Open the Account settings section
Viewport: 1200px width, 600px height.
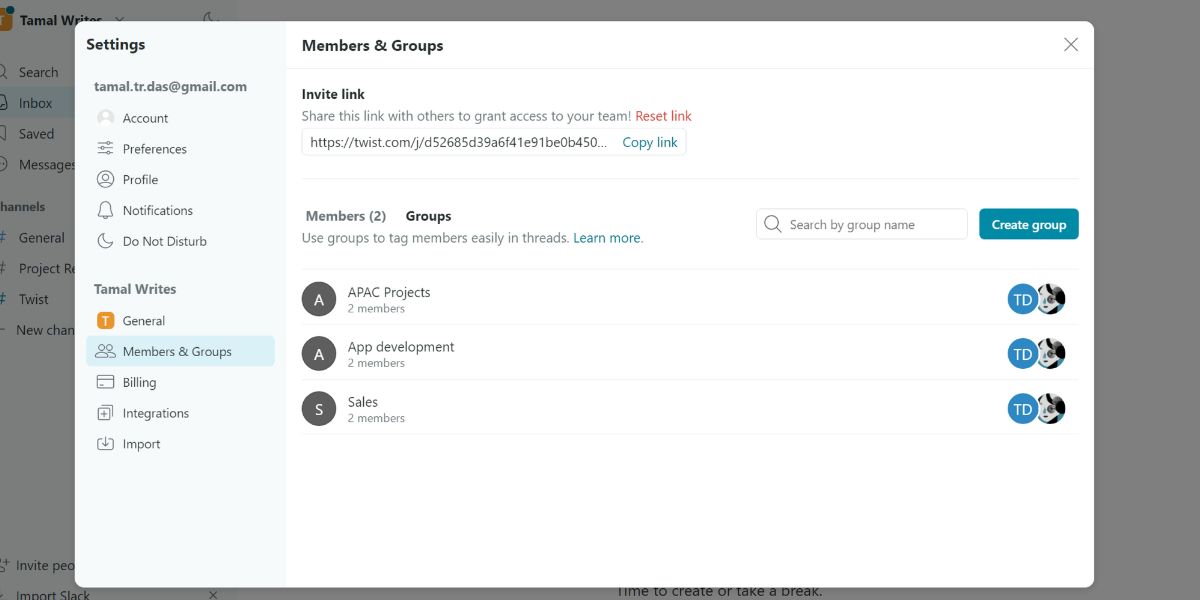(x=145, y=117)
